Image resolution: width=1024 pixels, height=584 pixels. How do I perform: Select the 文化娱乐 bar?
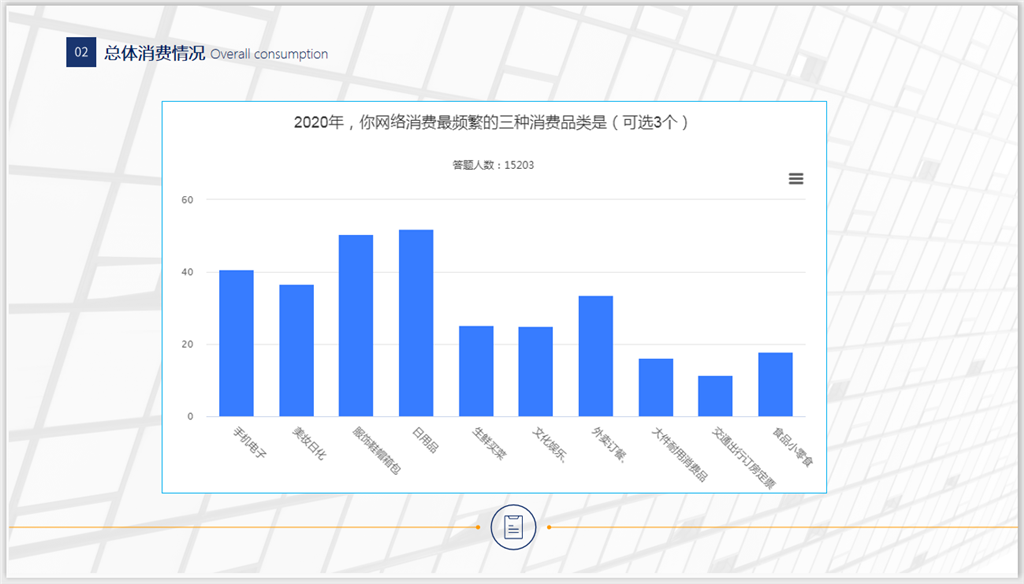[x=535, y=371]
